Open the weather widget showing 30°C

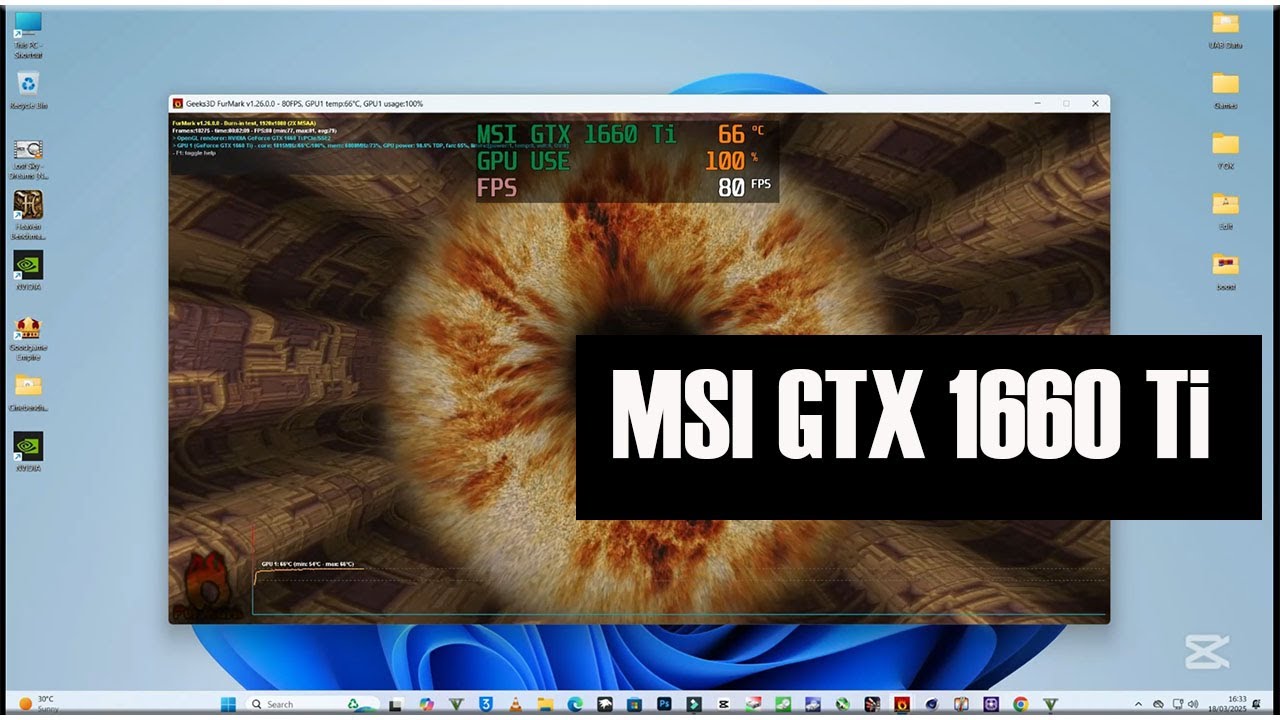click(x=39, y=704)
